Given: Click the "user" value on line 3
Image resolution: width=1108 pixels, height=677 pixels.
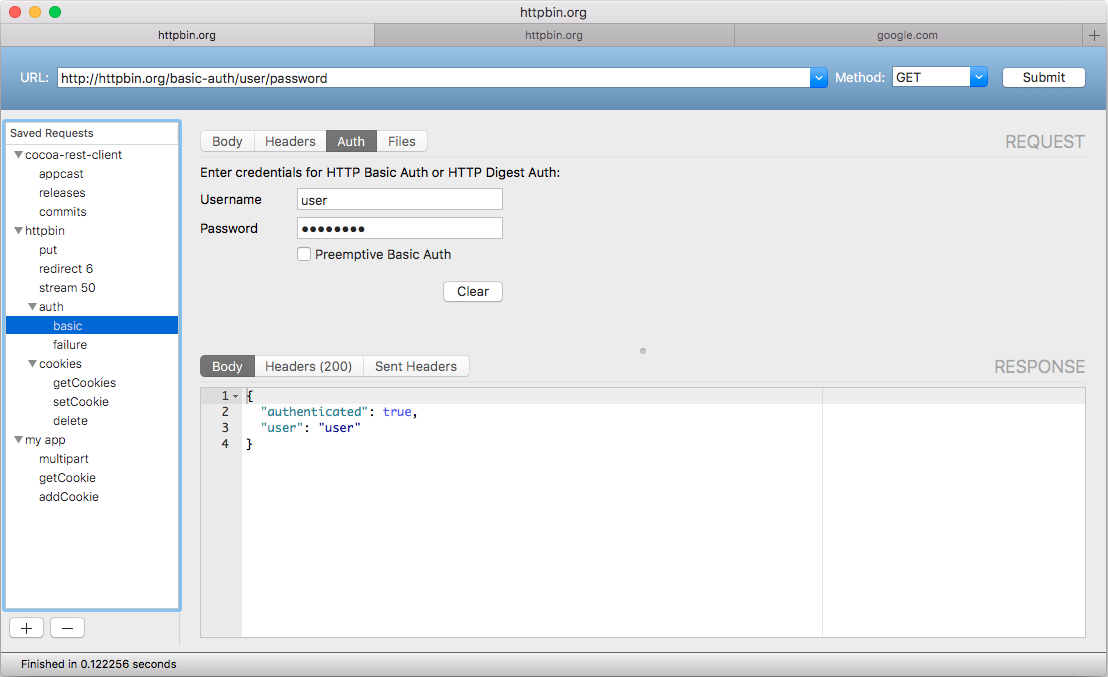Looking at the screenshot, I should pos(339,428).
